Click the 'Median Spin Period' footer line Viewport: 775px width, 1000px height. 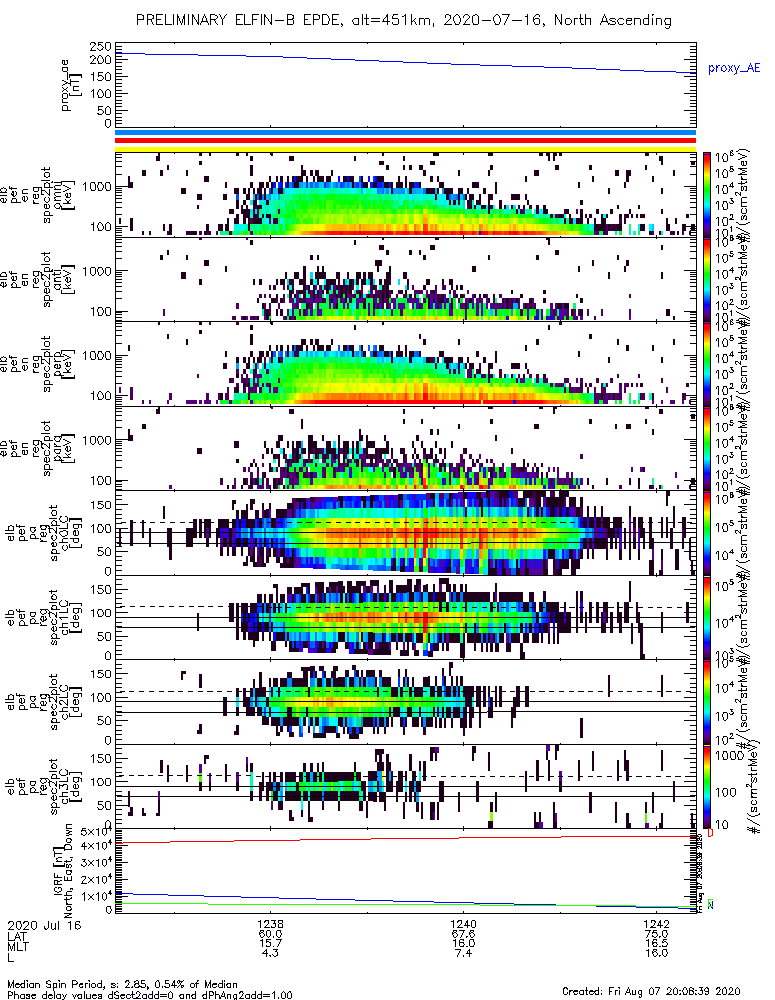point(122,984)
